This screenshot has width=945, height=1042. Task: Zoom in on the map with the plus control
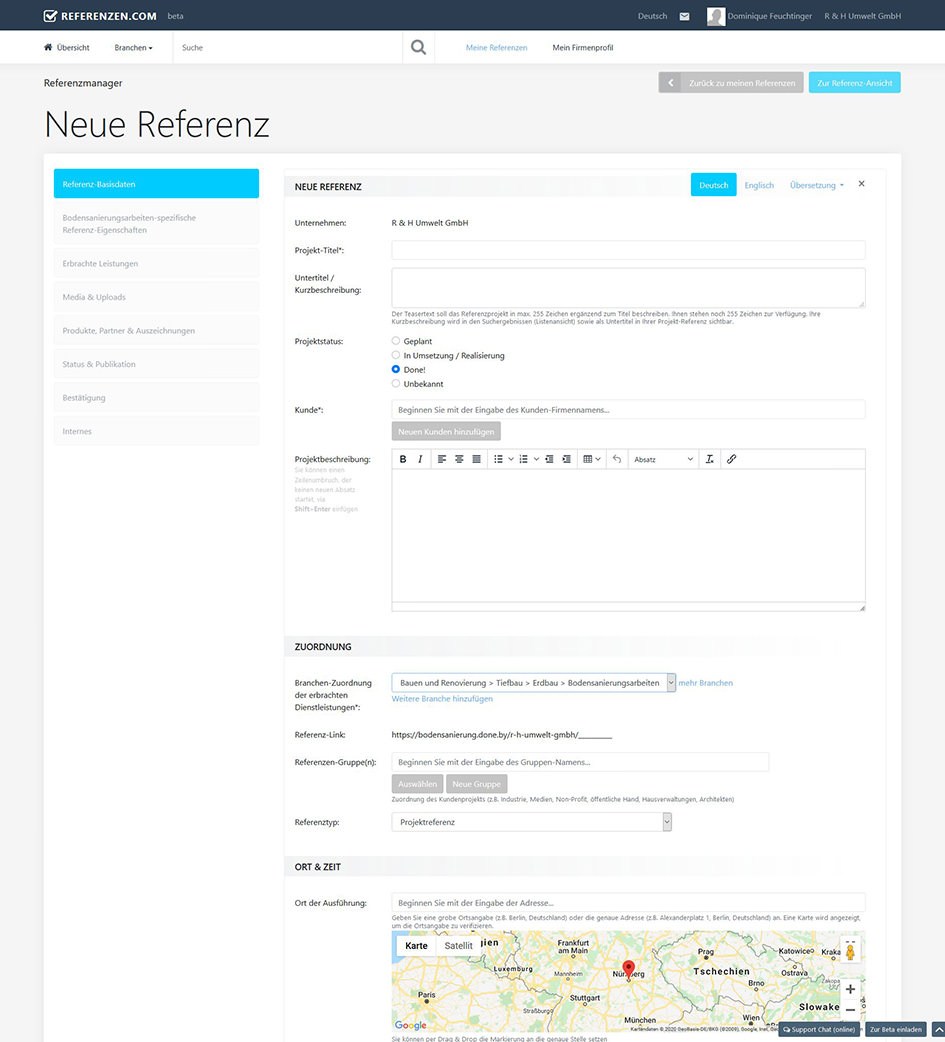(850, 988)
